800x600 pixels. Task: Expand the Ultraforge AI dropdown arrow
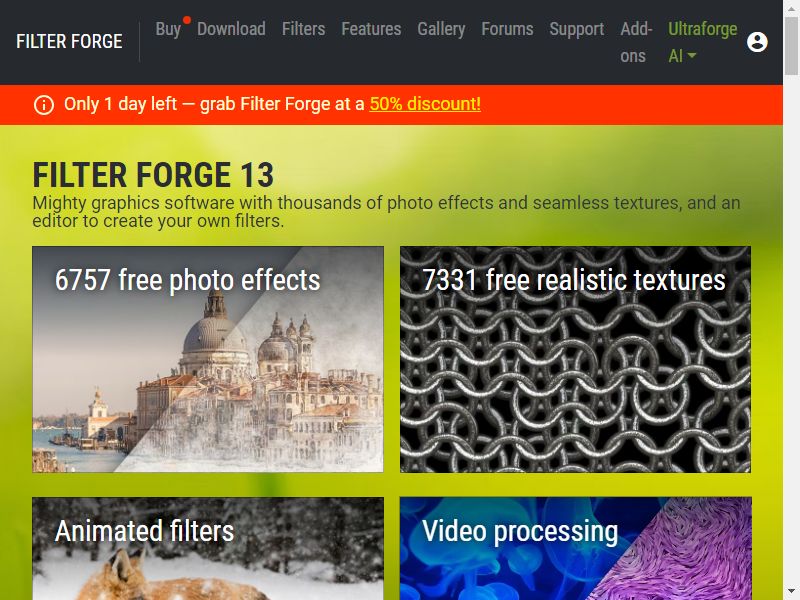[x=692, y=56]
